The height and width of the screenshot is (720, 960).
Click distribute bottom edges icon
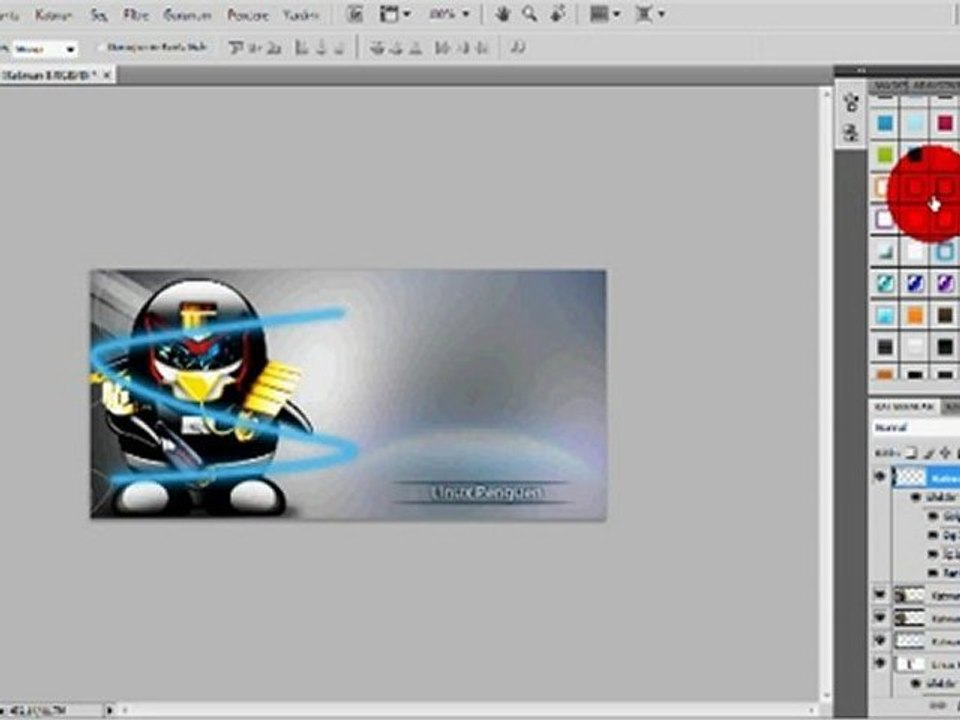click(x=416, y=48)
